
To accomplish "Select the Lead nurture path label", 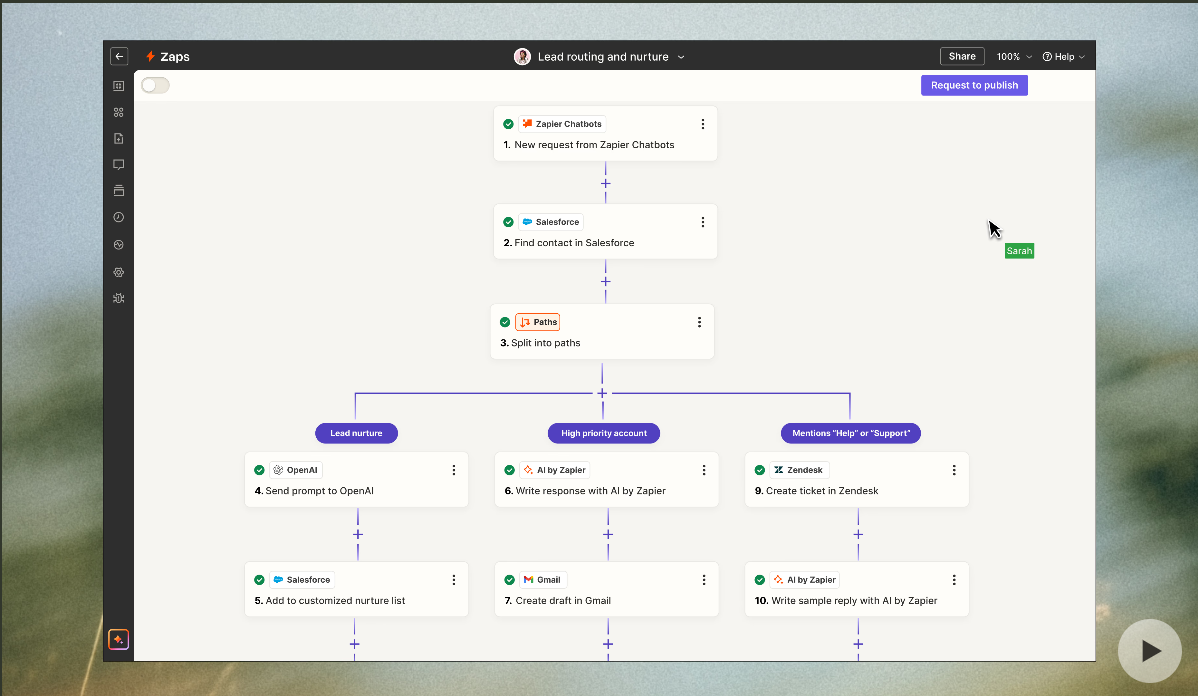I will [x=356, y=433].
